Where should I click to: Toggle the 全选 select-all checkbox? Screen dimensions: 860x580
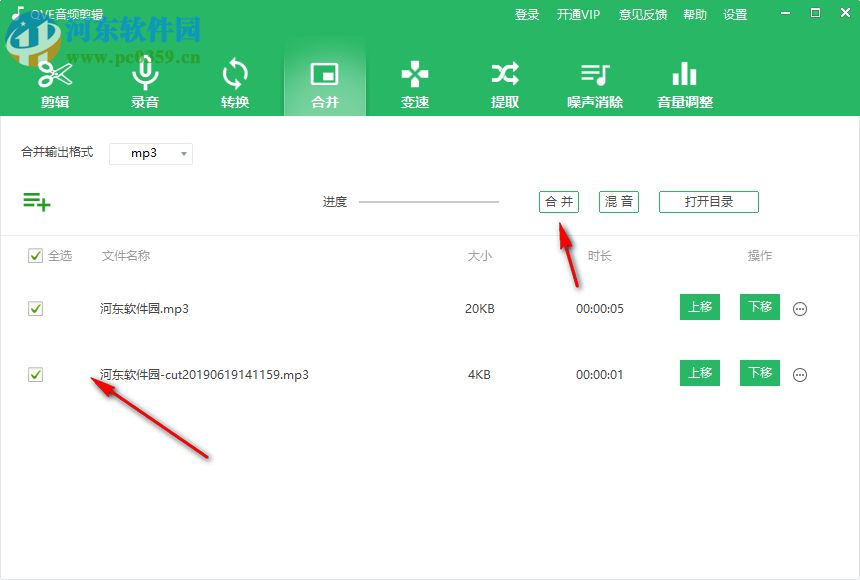(36, 255)
